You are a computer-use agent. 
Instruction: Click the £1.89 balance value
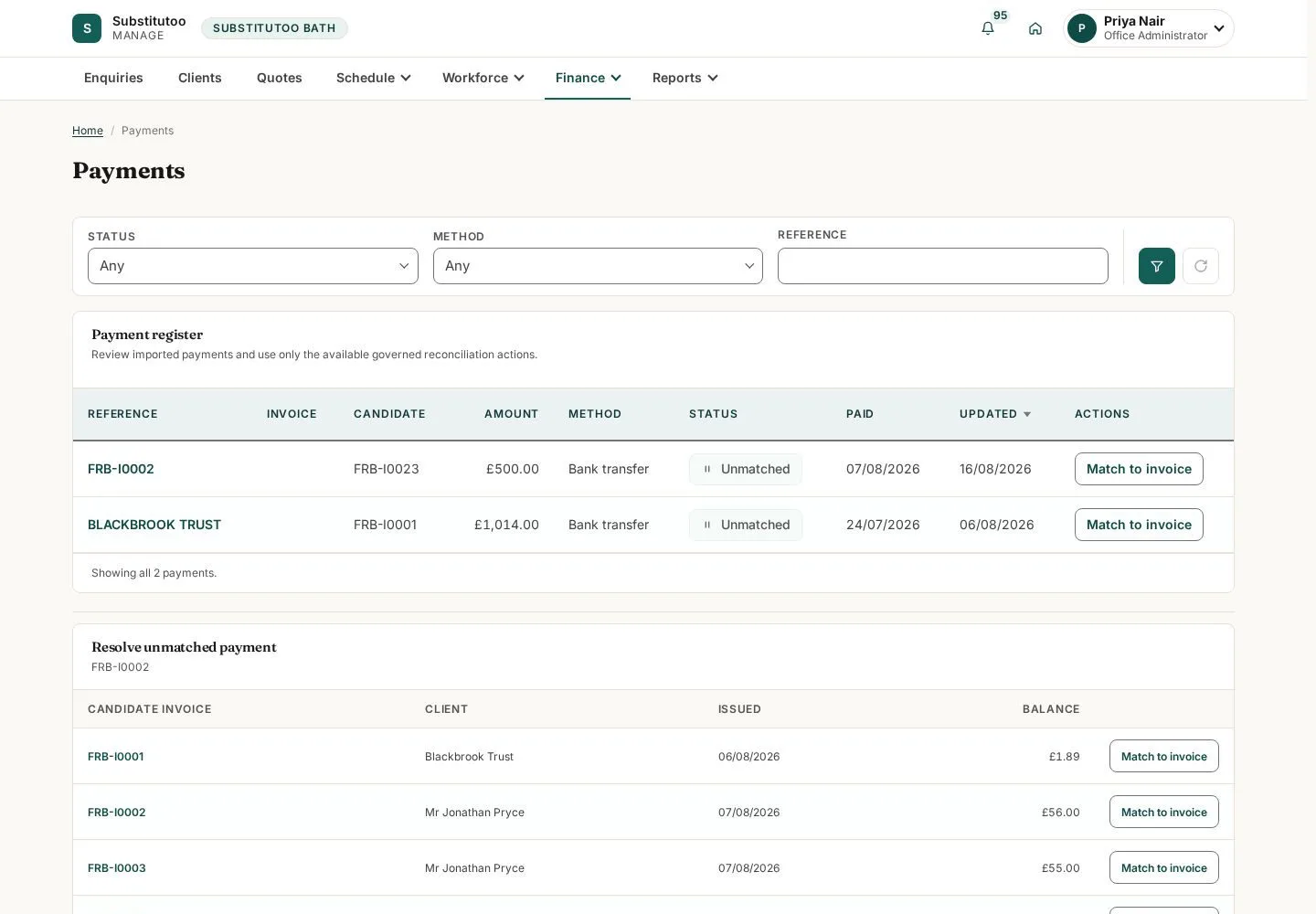[1065, 757]
